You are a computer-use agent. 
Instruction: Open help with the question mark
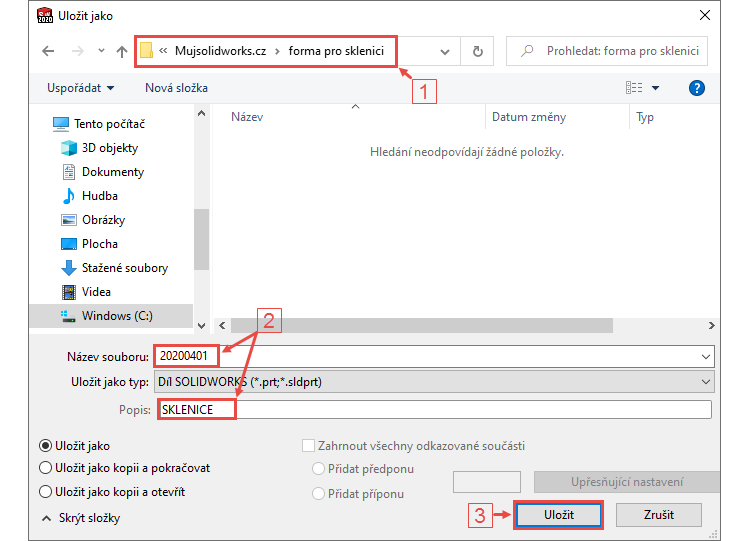point(696,88)
